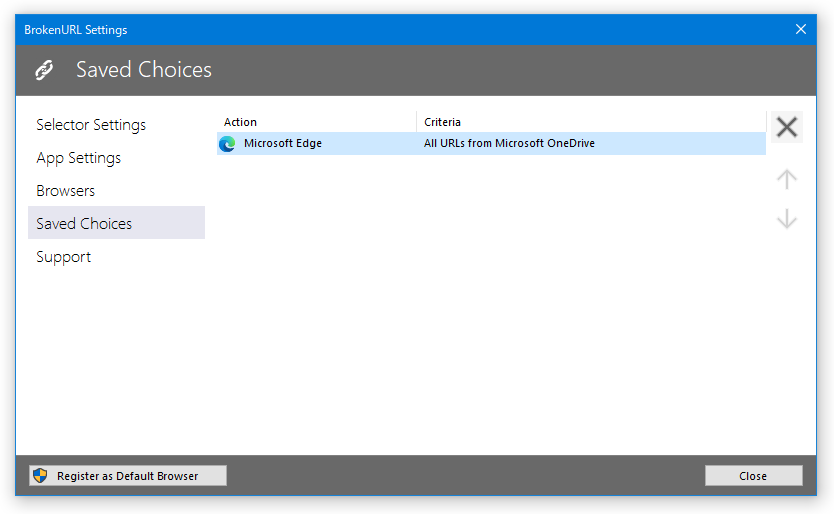834x514 pixels.
Task: Click the Close button at the bottom
Action: [x=754, y=476]
